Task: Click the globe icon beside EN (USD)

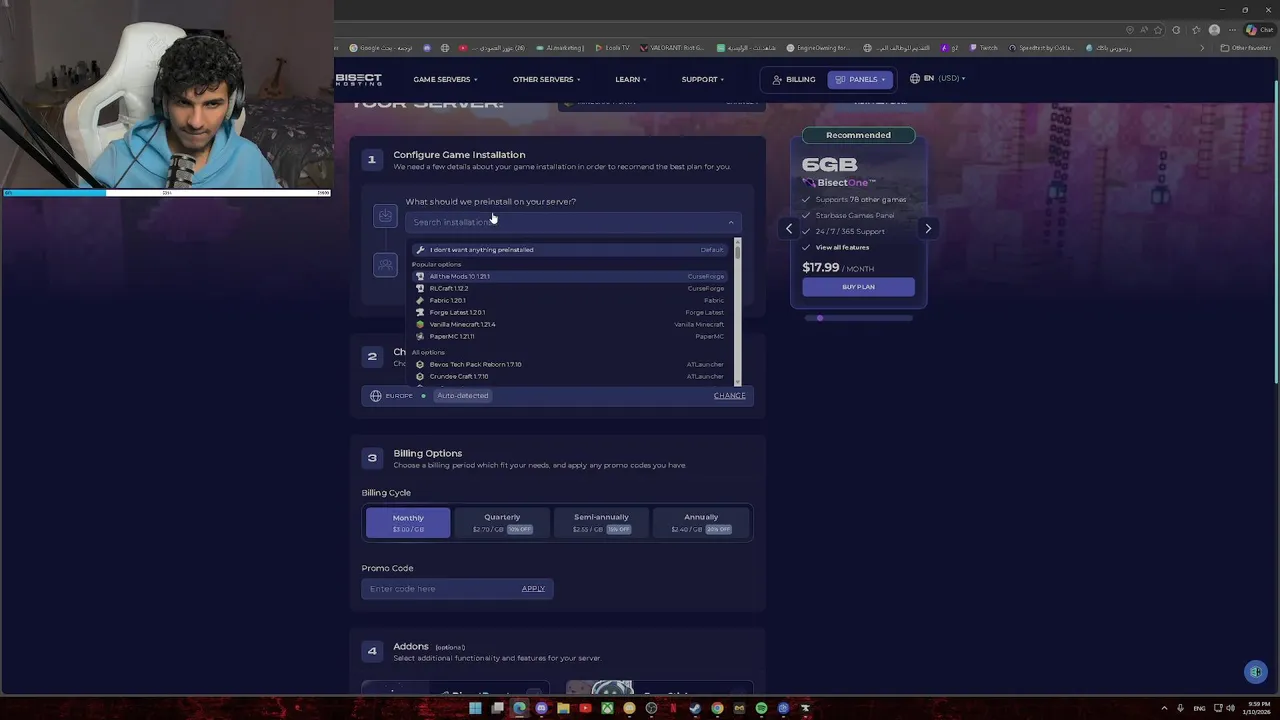Action: coord(915,78)
